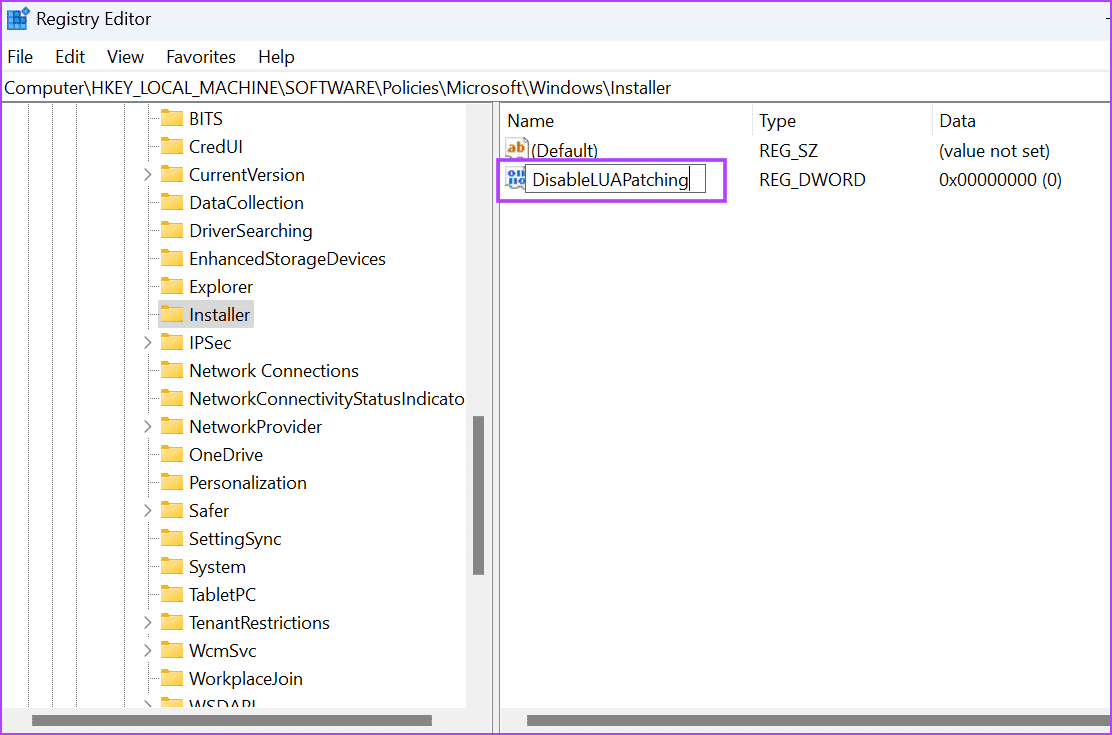Click the Registry Editor icon in the title bar
1112x735 pixels.
point(17,17)
